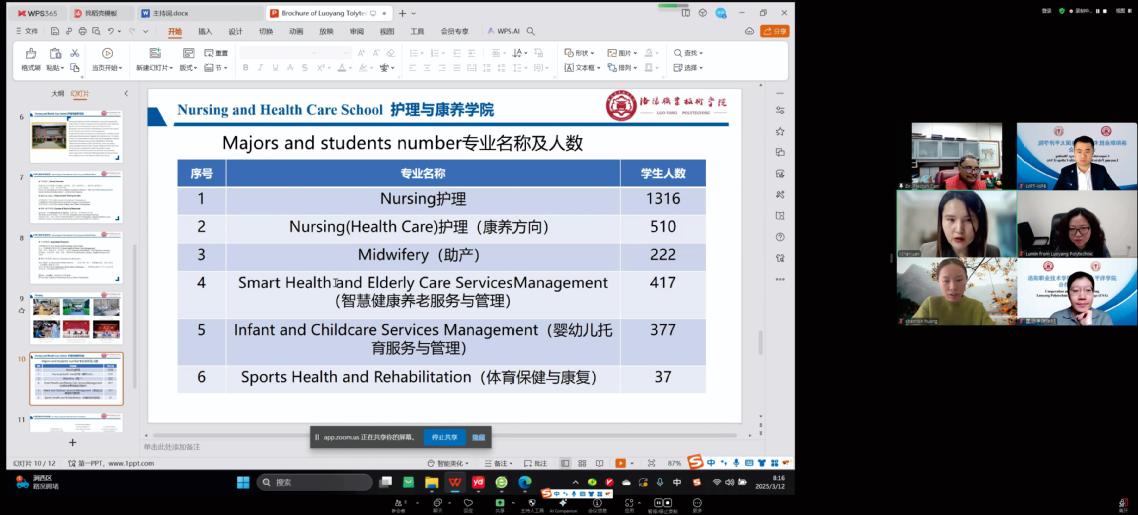This screenshot has width=1138, height=515.
Task: Open the new slide (新建幻灯片) dropdown
Action: click(x=155, y=68)
